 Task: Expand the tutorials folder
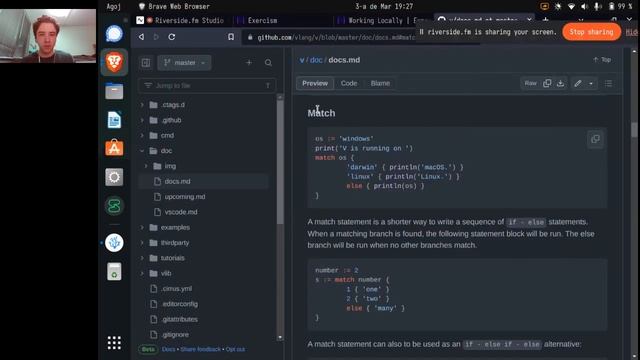click(142, 258)
